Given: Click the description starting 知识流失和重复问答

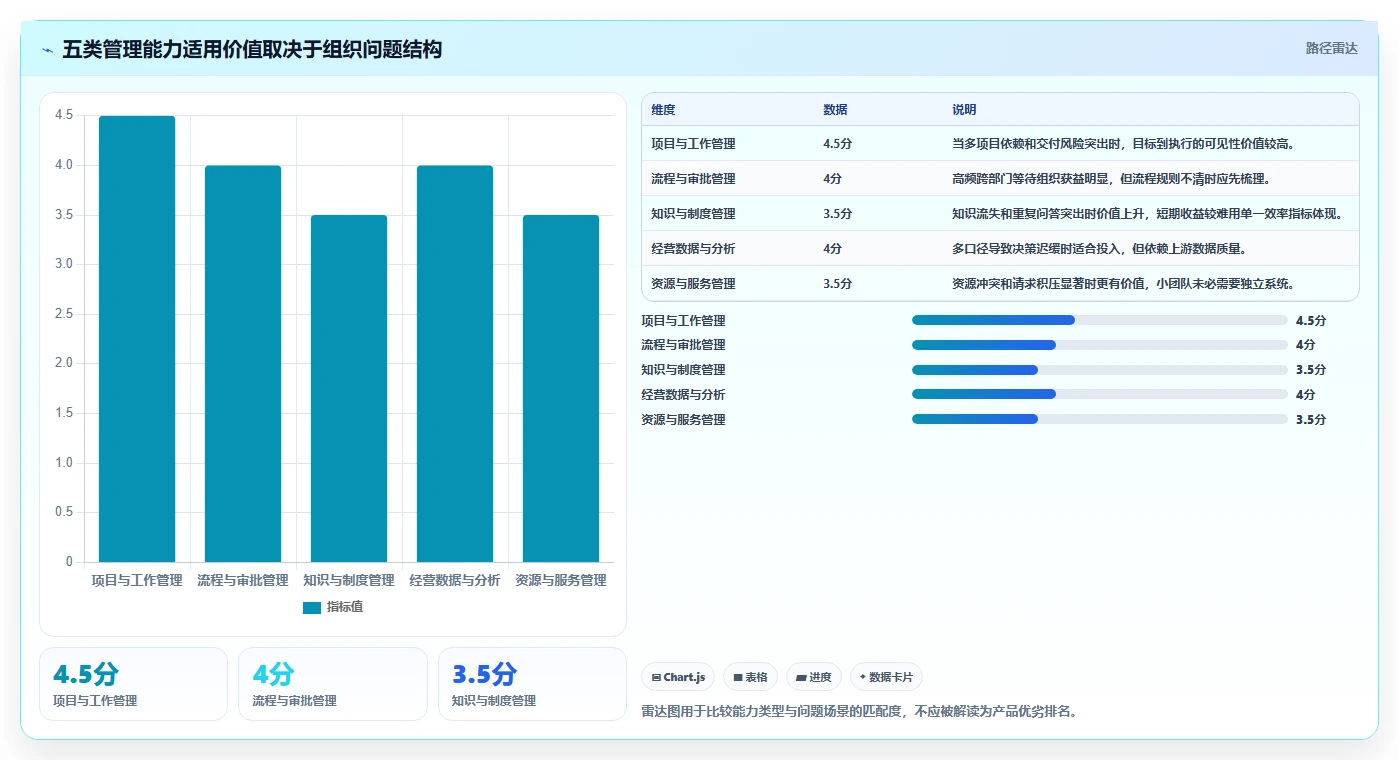Looking at the screenshot, I should point(1147,214).
